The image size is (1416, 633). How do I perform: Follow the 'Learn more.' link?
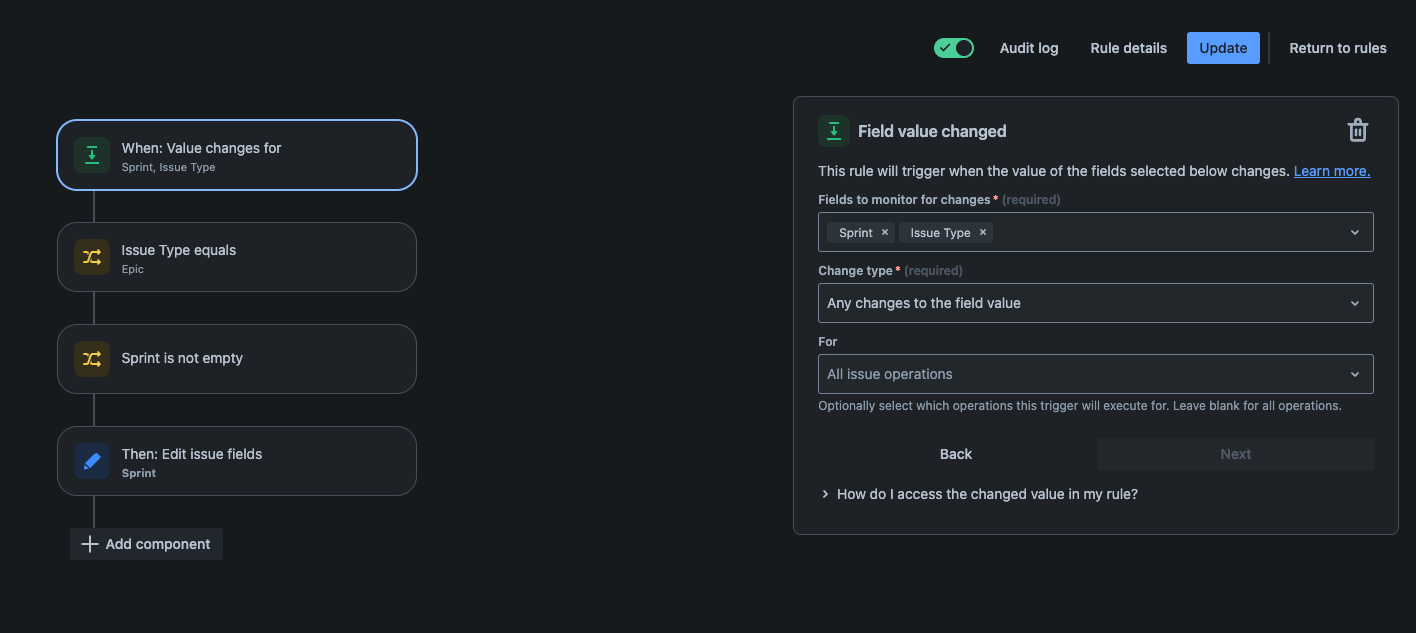pos(1331,171)
